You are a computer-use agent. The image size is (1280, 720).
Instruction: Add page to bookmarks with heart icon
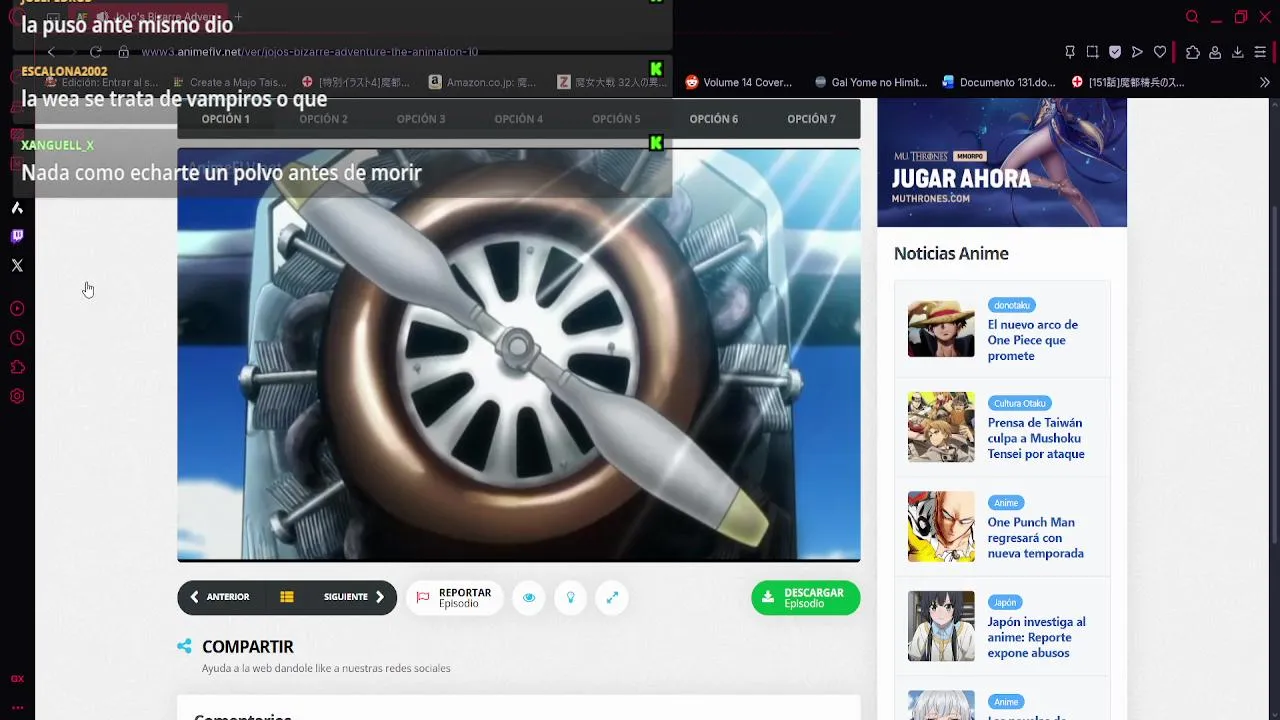[1160, 52]
